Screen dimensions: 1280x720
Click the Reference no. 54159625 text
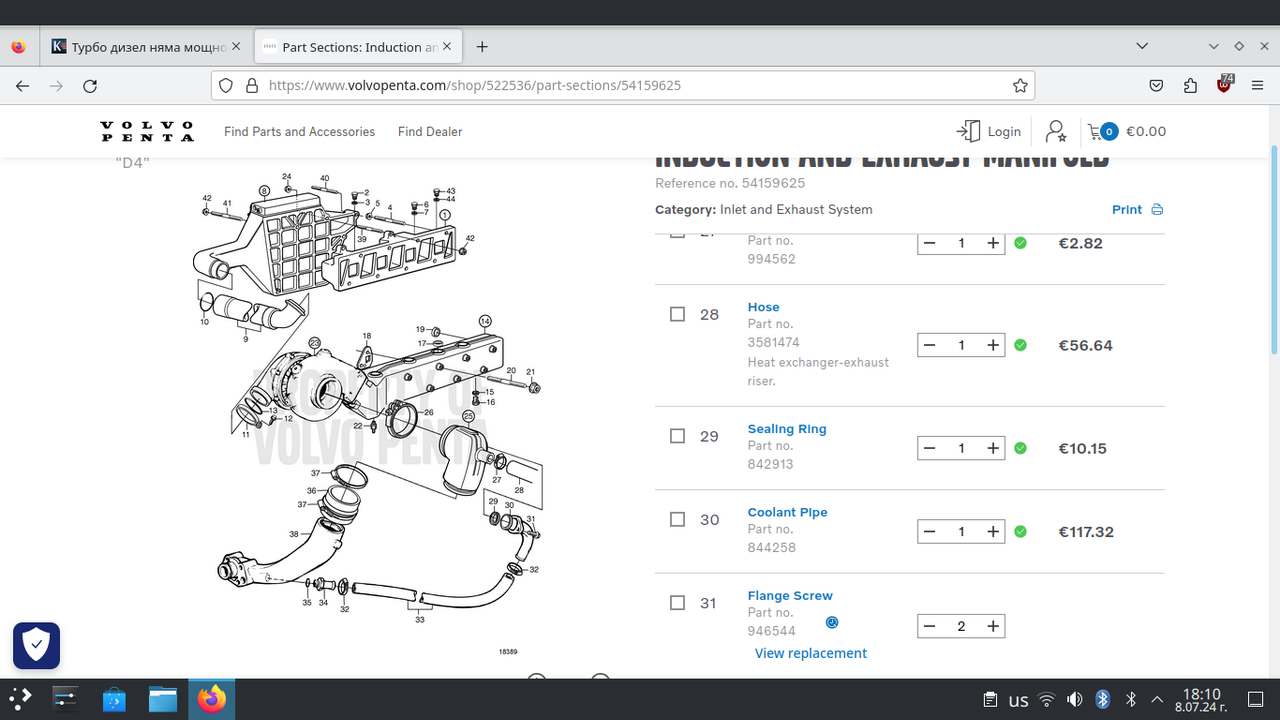[x=730, y=183]
